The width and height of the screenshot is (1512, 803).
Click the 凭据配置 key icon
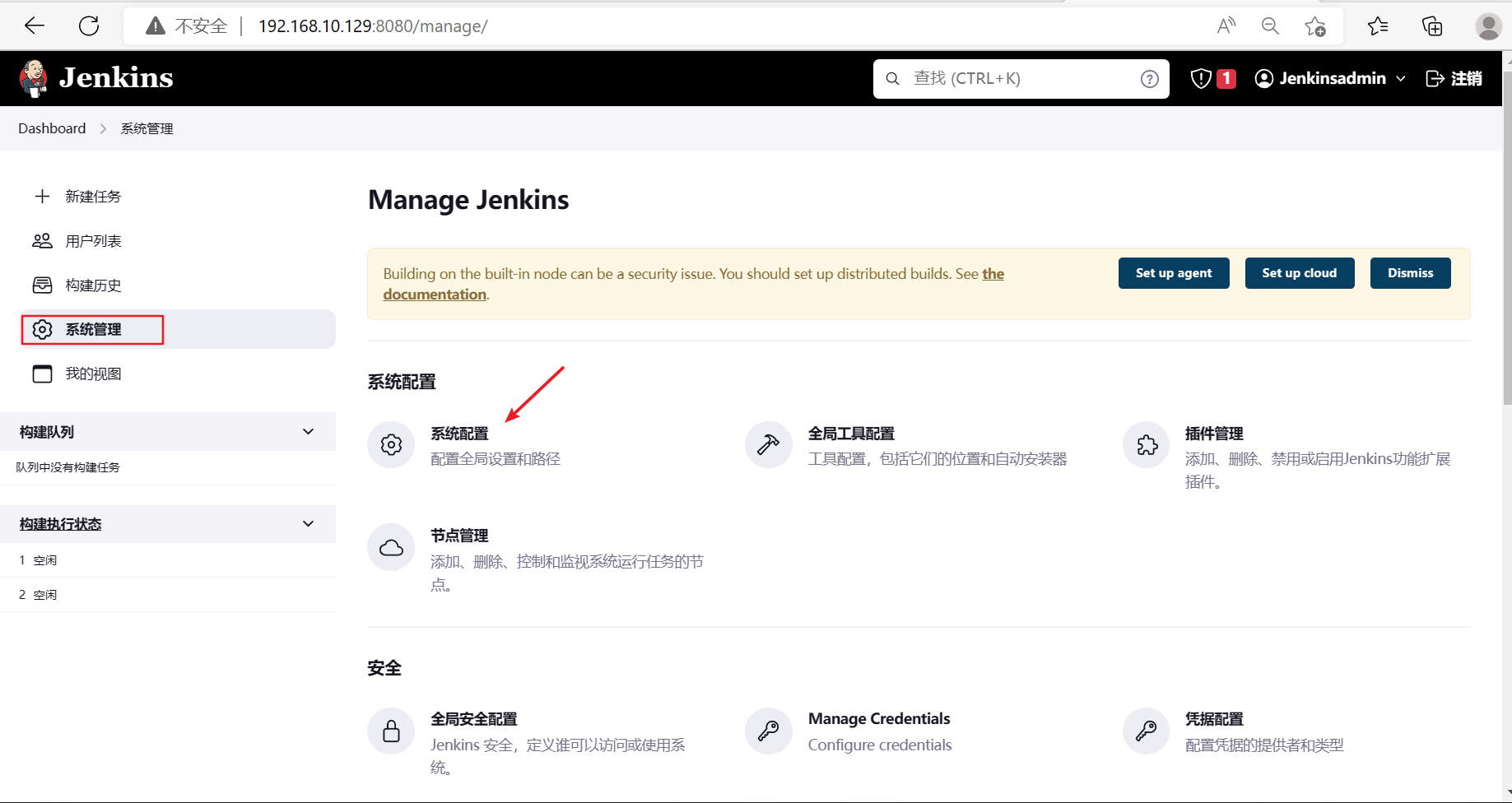[x=1147, y=731]
